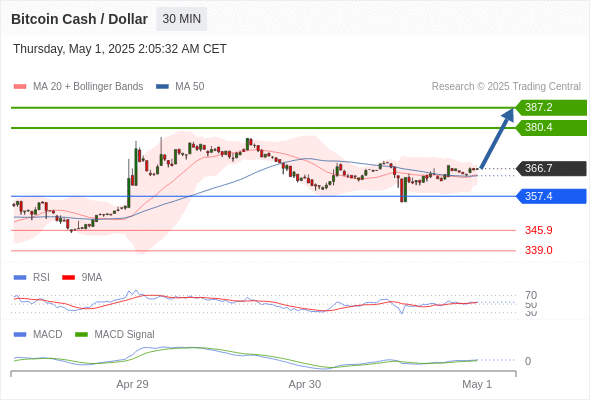Screen dimensions: 590x400
Task: Click the Bitcoin Cash / Dollar title
Action: 79,19
